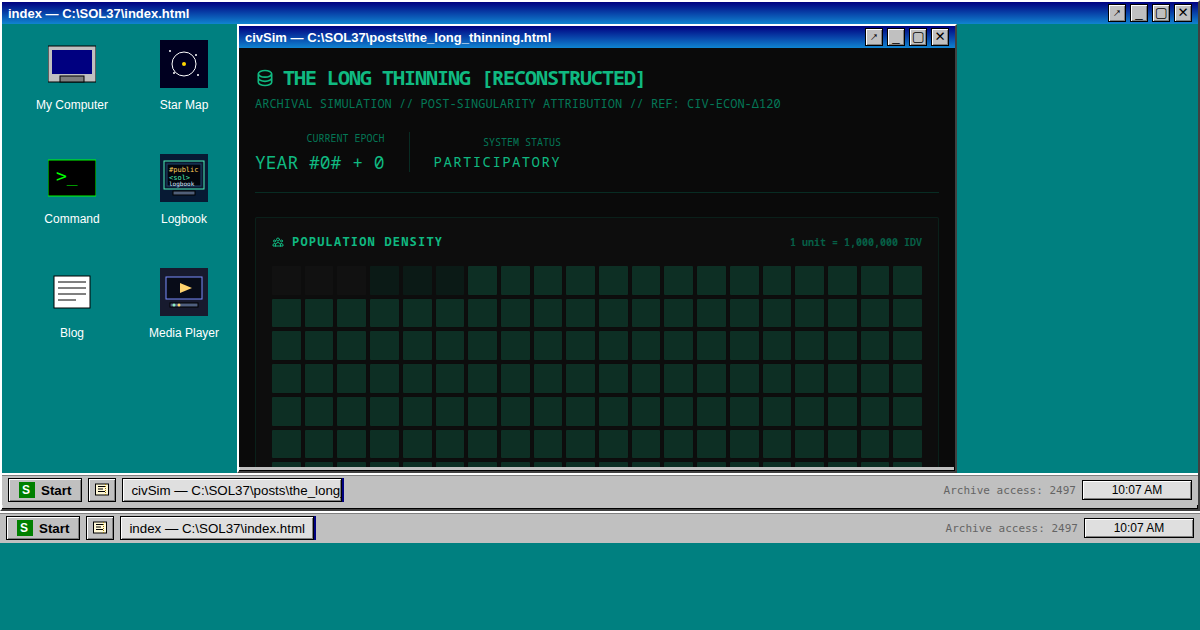Click the quick-launch icon beside the index taskbar button
1200x630 pixels.
click(x=100, y=528)
